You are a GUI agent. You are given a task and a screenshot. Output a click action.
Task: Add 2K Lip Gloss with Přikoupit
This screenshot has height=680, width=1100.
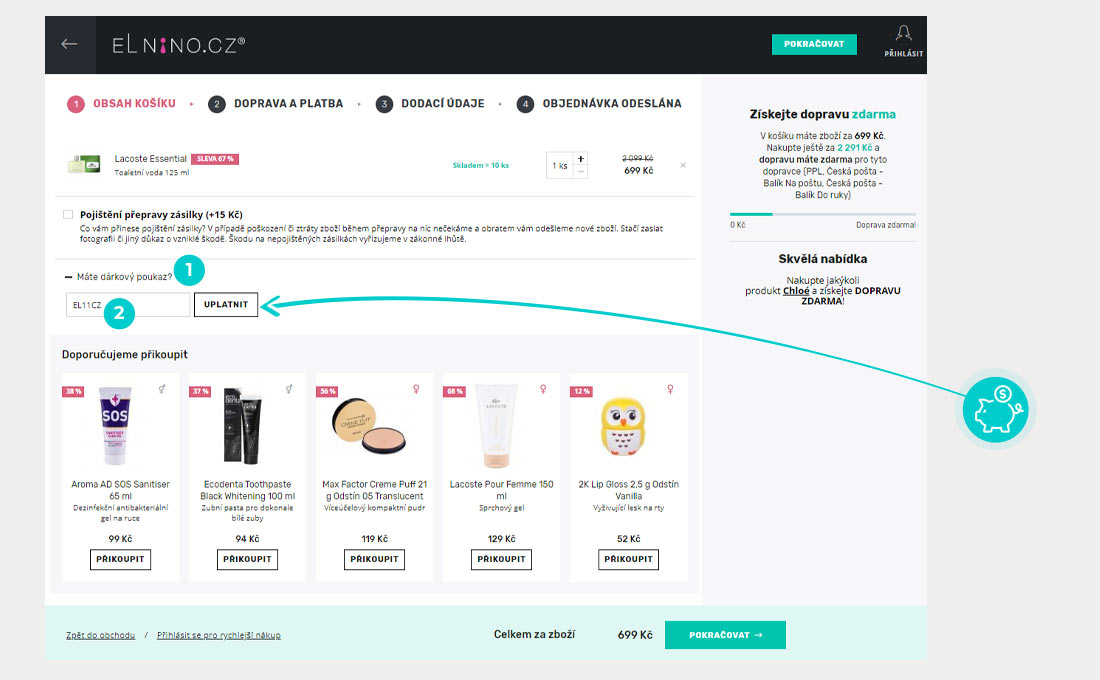pyautogui.click(x=628, y=559)
